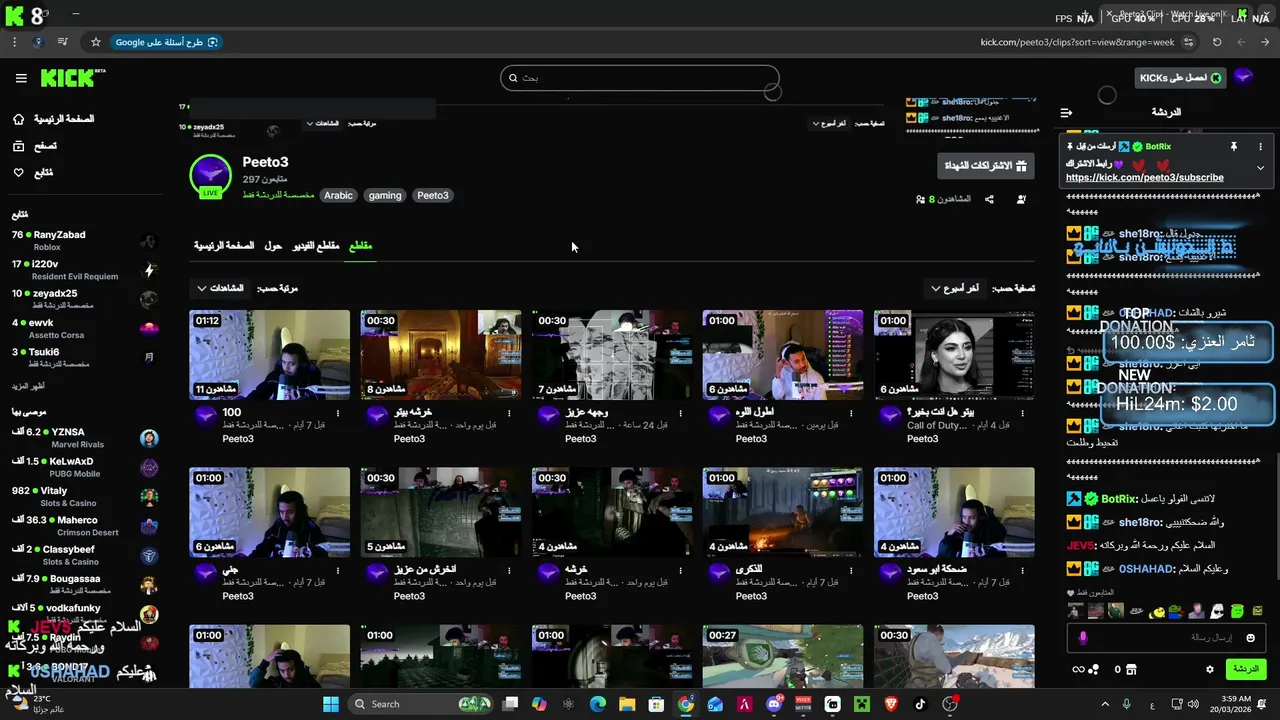Image resolution: width=1280 pixels, height=720 pixels.
Task: Click the KICK logo
Action: click(x=73, y=78)
